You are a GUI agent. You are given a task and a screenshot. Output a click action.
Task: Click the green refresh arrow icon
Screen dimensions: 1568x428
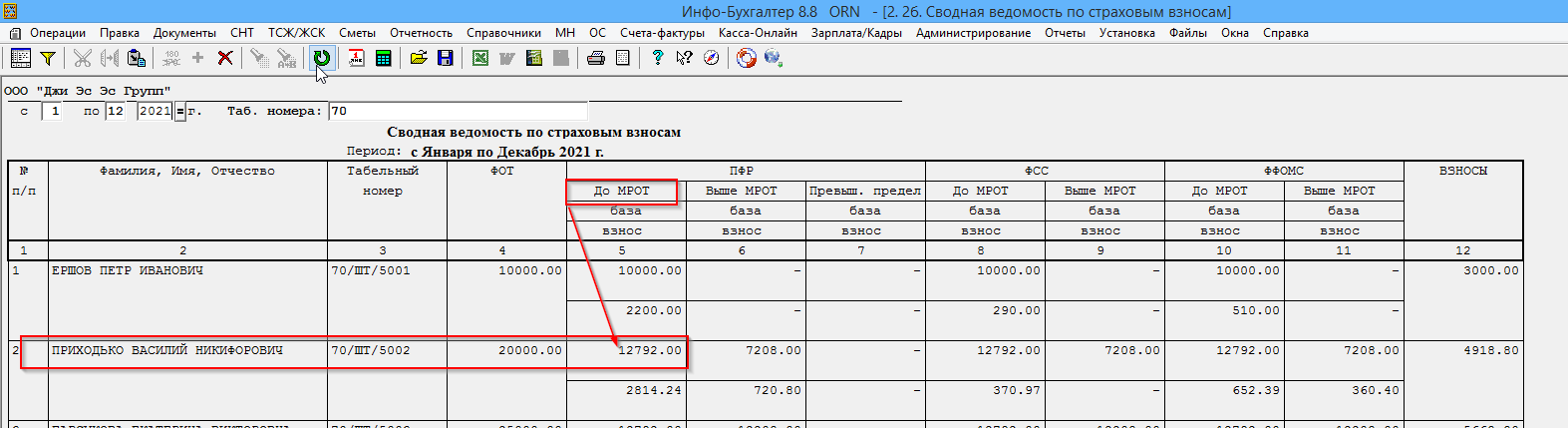point(321,58)
